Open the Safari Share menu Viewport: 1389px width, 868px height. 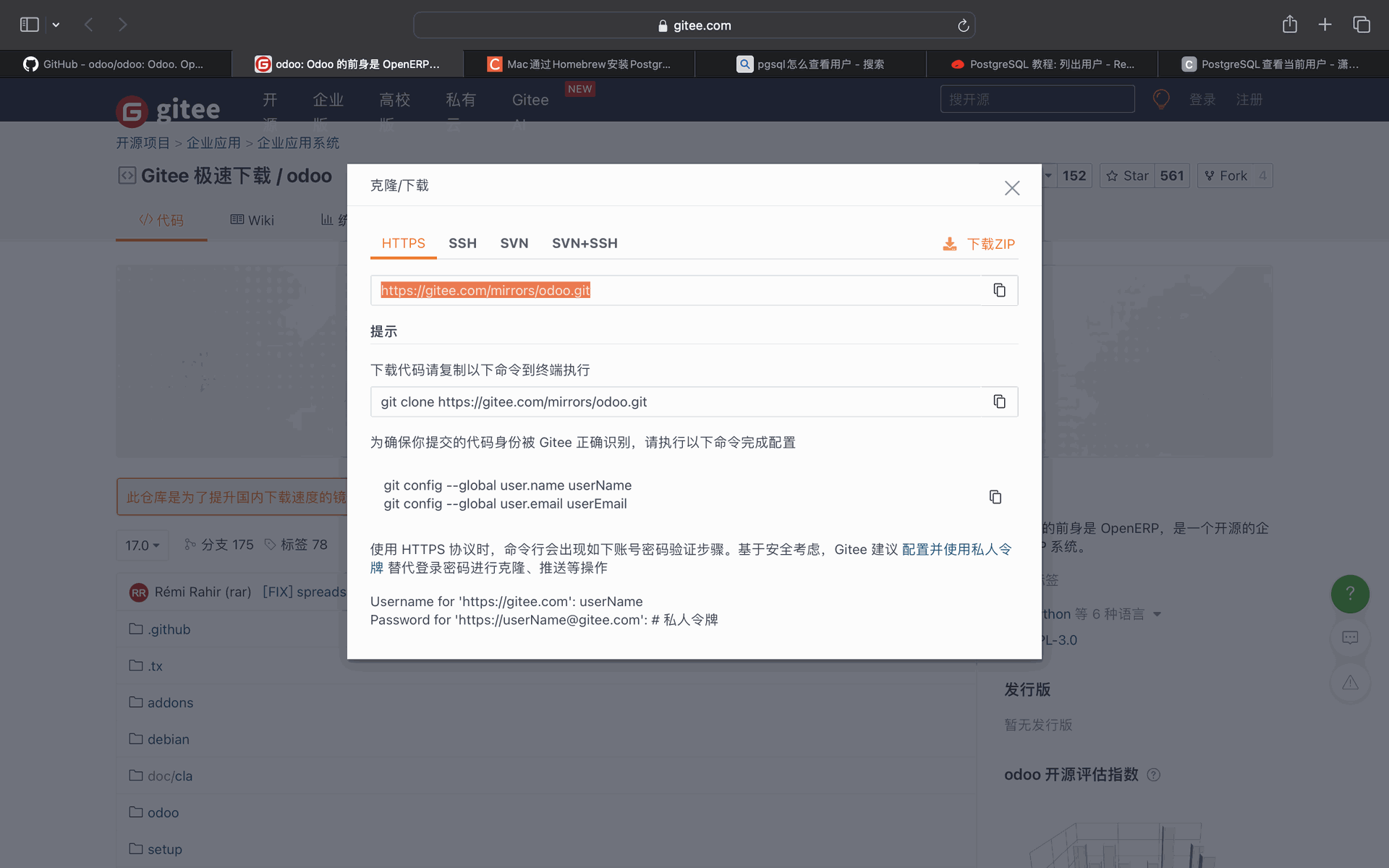1290,25
